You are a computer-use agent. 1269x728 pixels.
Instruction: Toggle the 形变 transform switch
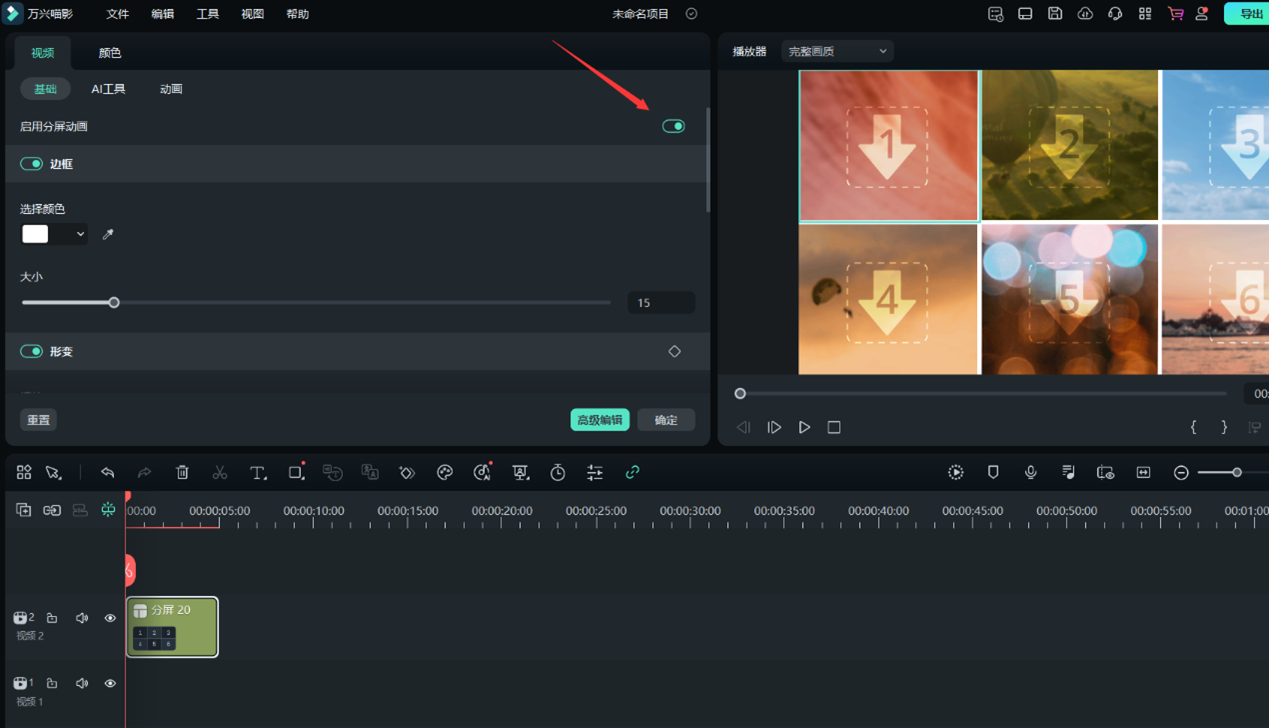pos(32,352)
